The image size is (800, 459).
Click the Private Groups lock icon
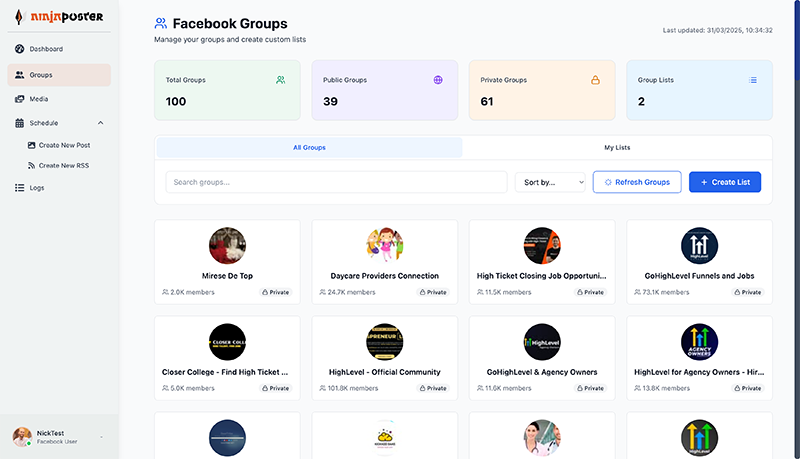pyautogui.click(x=595, y=80)
